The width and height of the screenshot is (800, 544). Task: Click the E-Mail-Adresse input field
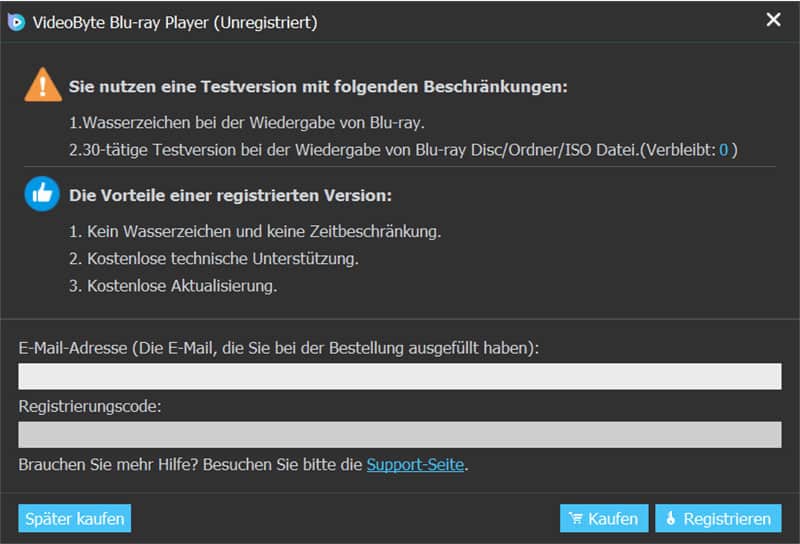[x=399, y=376]
